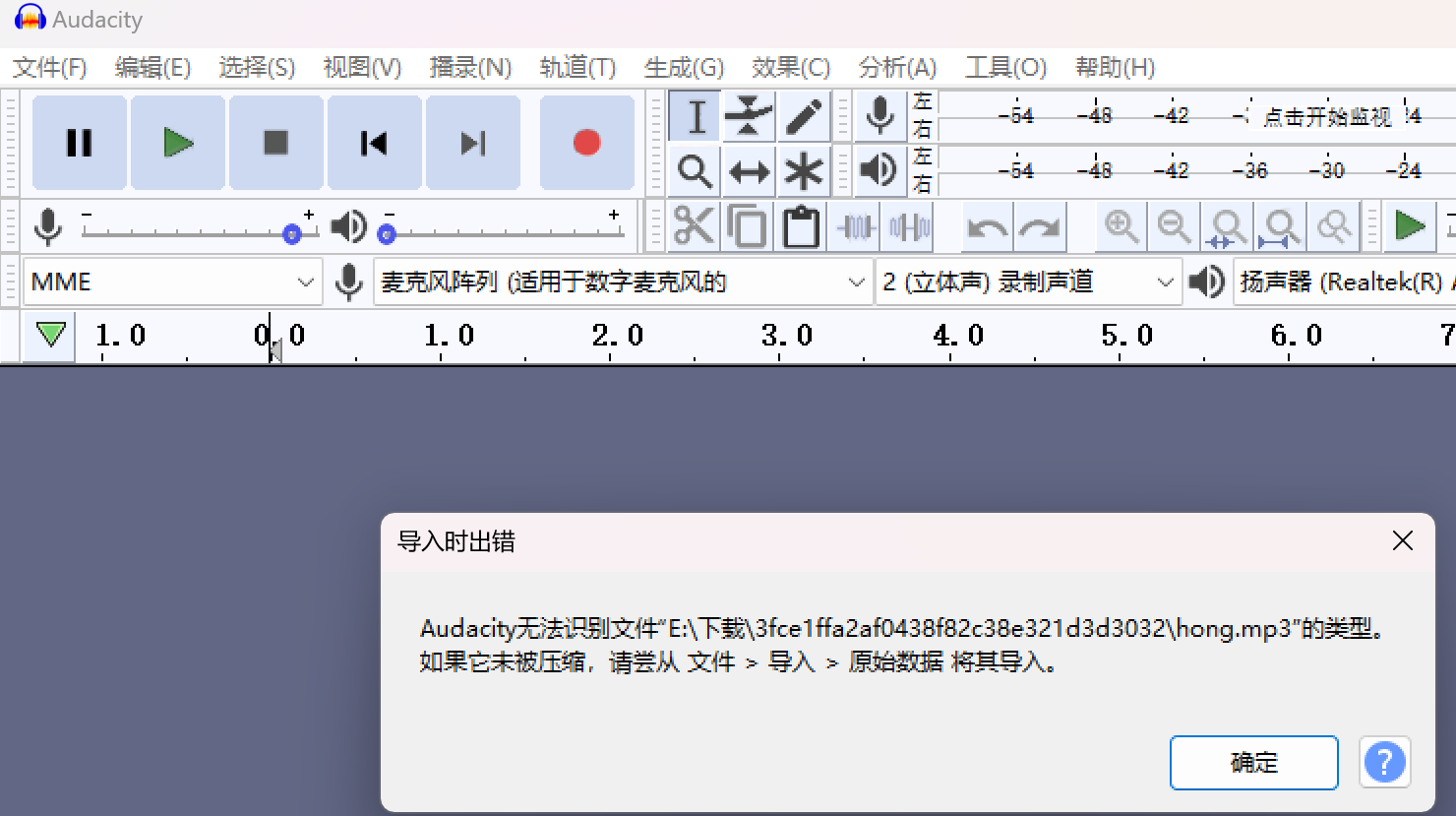Viewport: 1456px width, 816px height.
Task: Select the Multi-tool asterisk icon
Action: (x=804, y=172)
